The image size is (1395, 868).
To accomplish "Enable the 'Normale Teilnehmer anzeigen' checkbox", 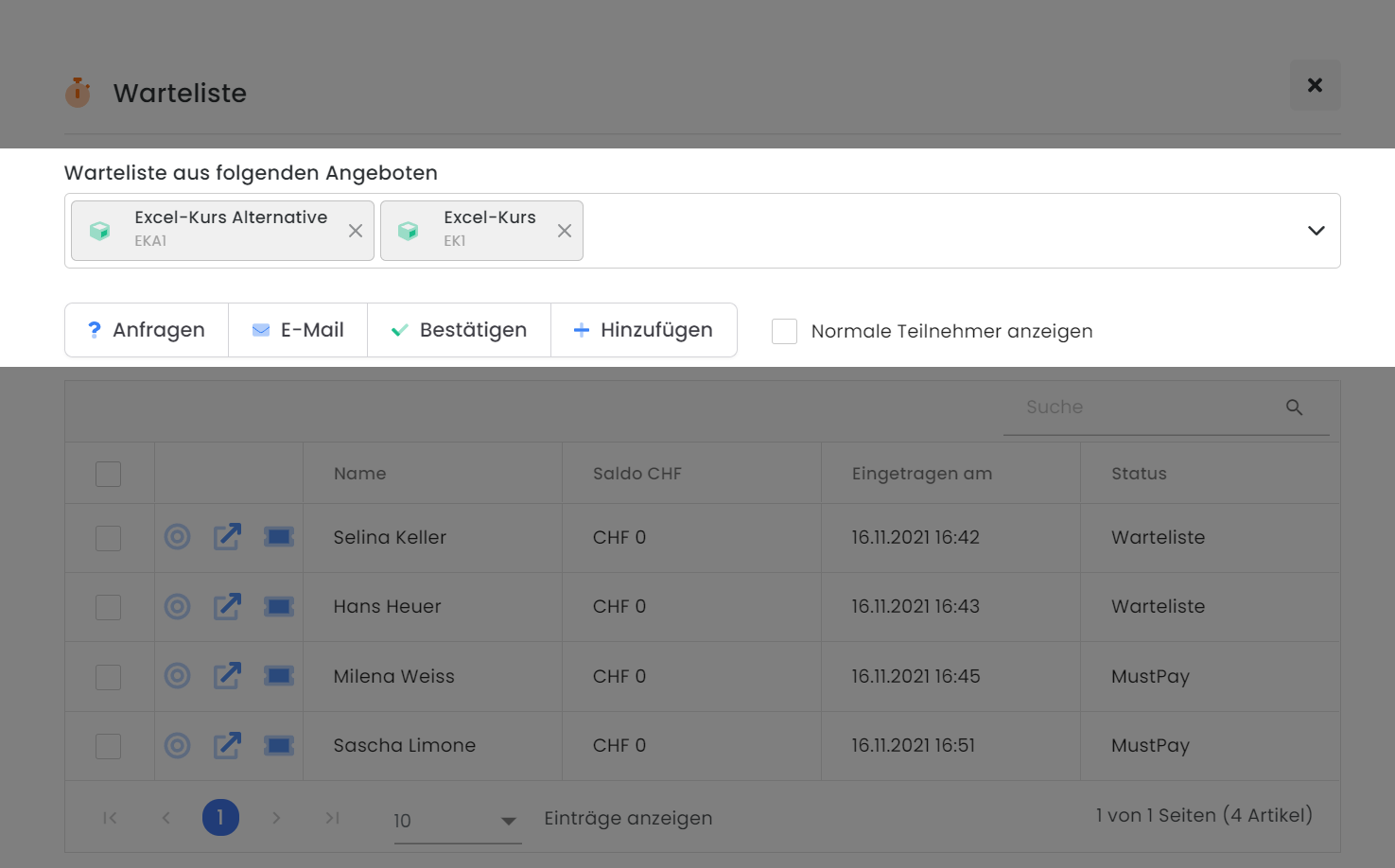I will click(784, 331).
